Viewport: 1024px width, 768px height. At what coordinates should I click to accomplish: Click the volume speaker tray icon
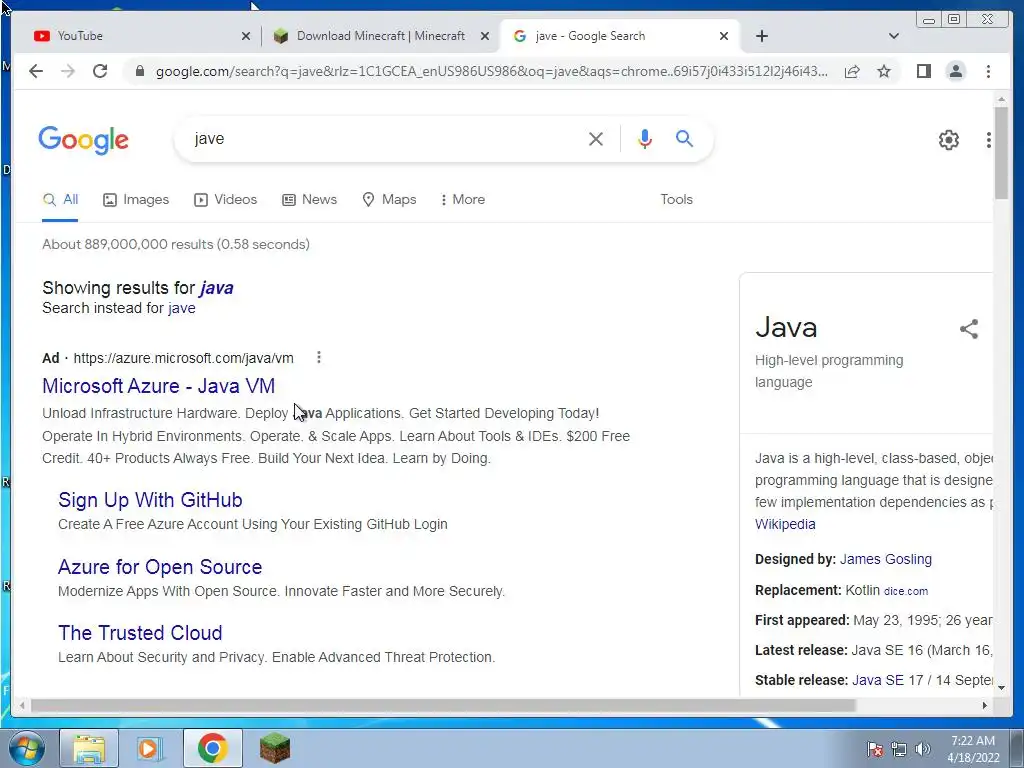pos(923,749)
